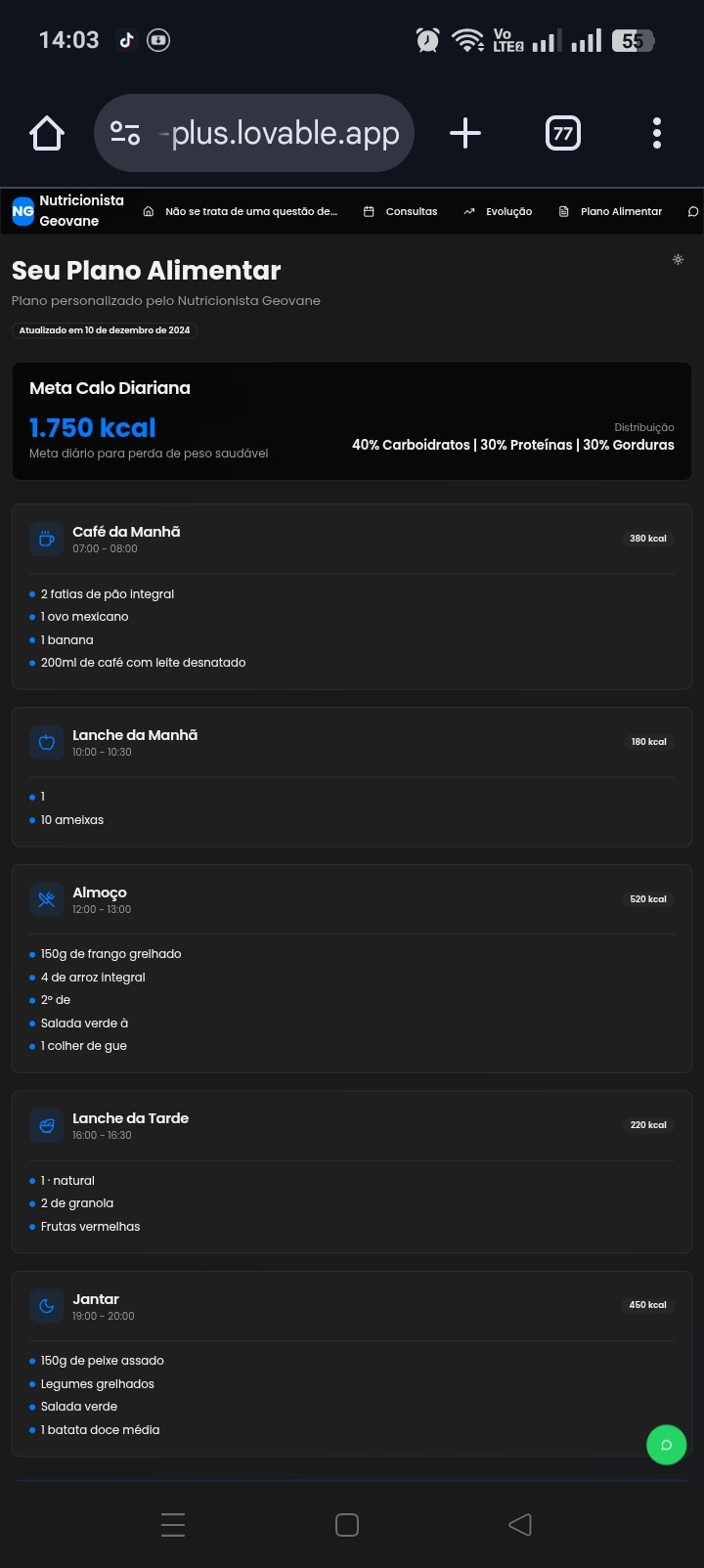
Task: Open the home nav item with house icon
Action: tap(241, 211)
